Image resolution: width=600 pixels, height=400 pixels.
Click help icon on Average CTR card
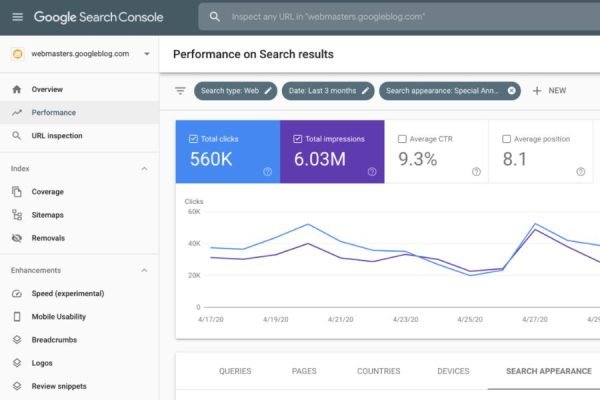(476, 172)
